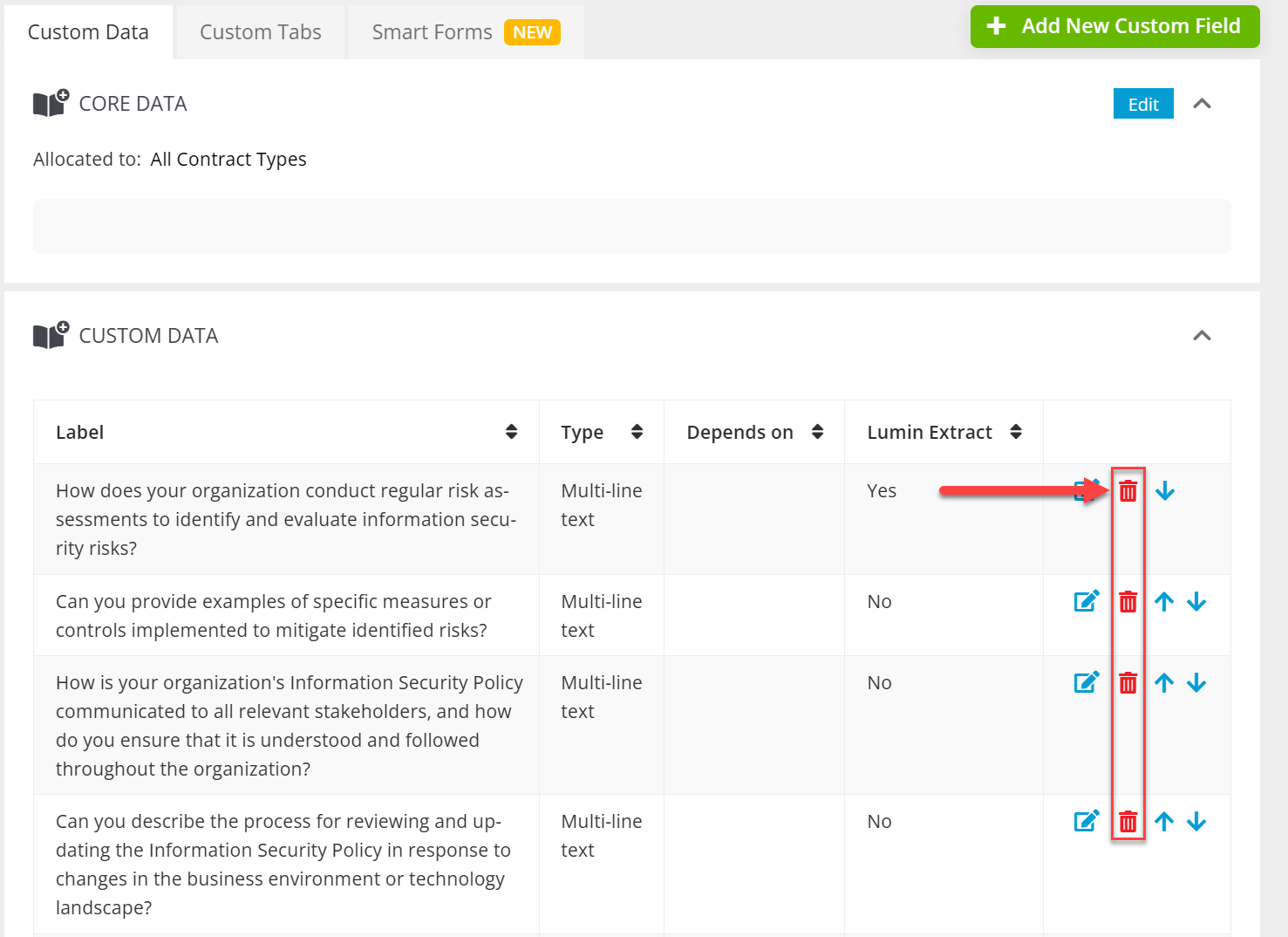The width and height of the screenshot is (1288, 937).
Task: Sort table by Label column
Action: coord(511,432)
